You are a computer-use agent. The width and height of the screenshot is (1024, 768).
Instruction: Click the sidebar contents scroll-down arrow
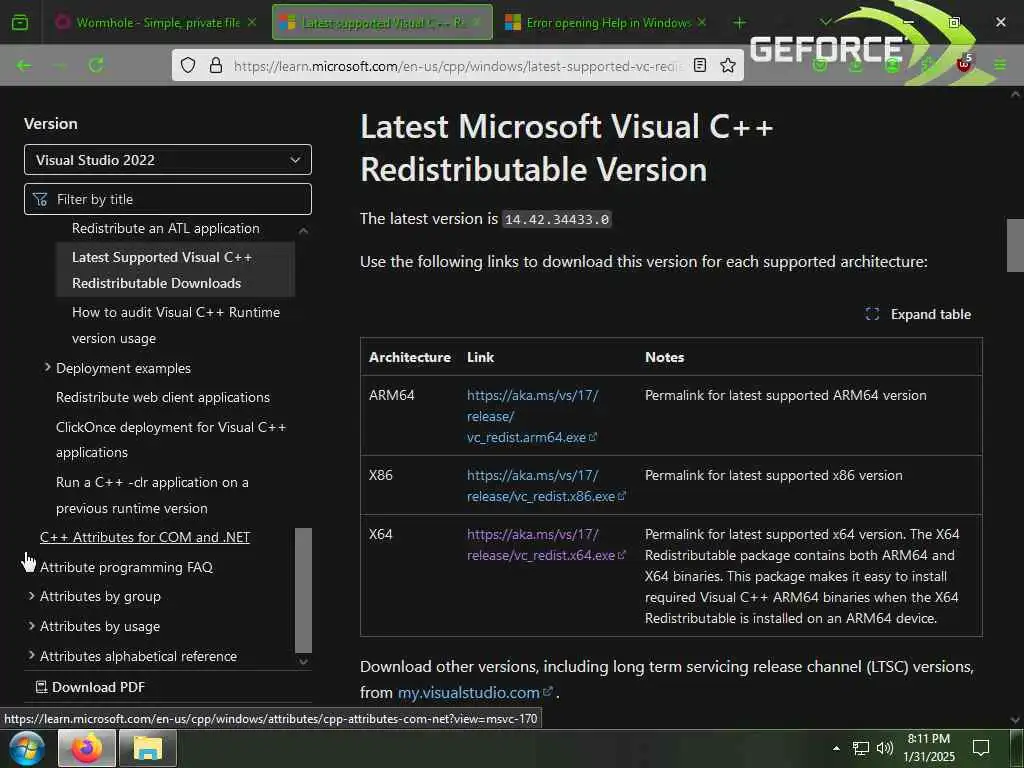[303, 662]
